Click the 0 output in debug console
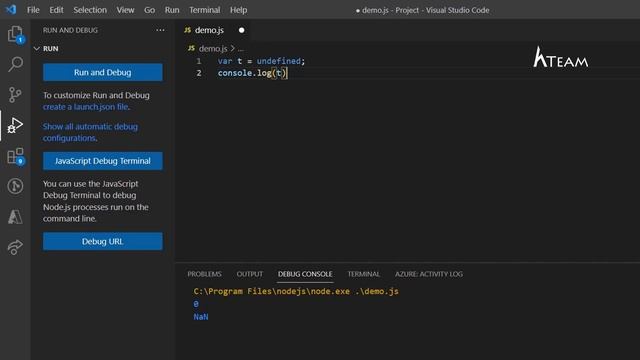640x360 pixels. point(196,304)
